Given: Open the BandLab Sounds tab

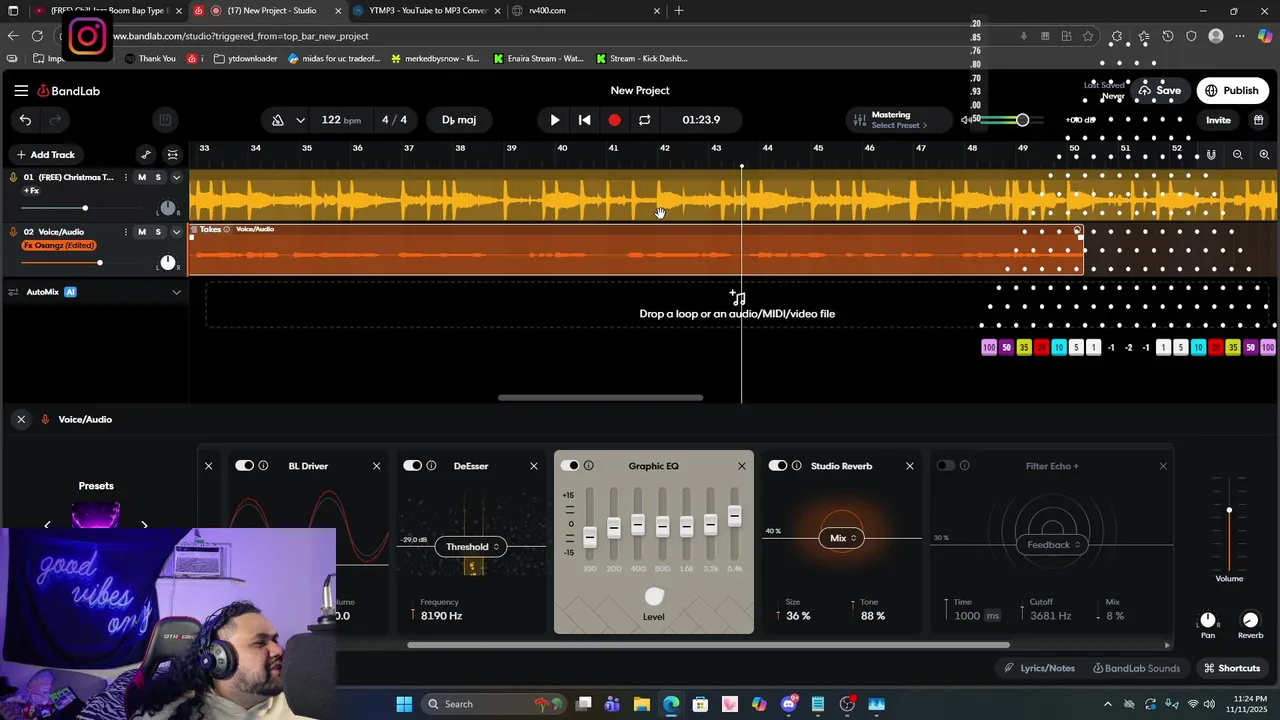Looking at the screenshot, I should pyautogui.click(x=1136, y=668).
